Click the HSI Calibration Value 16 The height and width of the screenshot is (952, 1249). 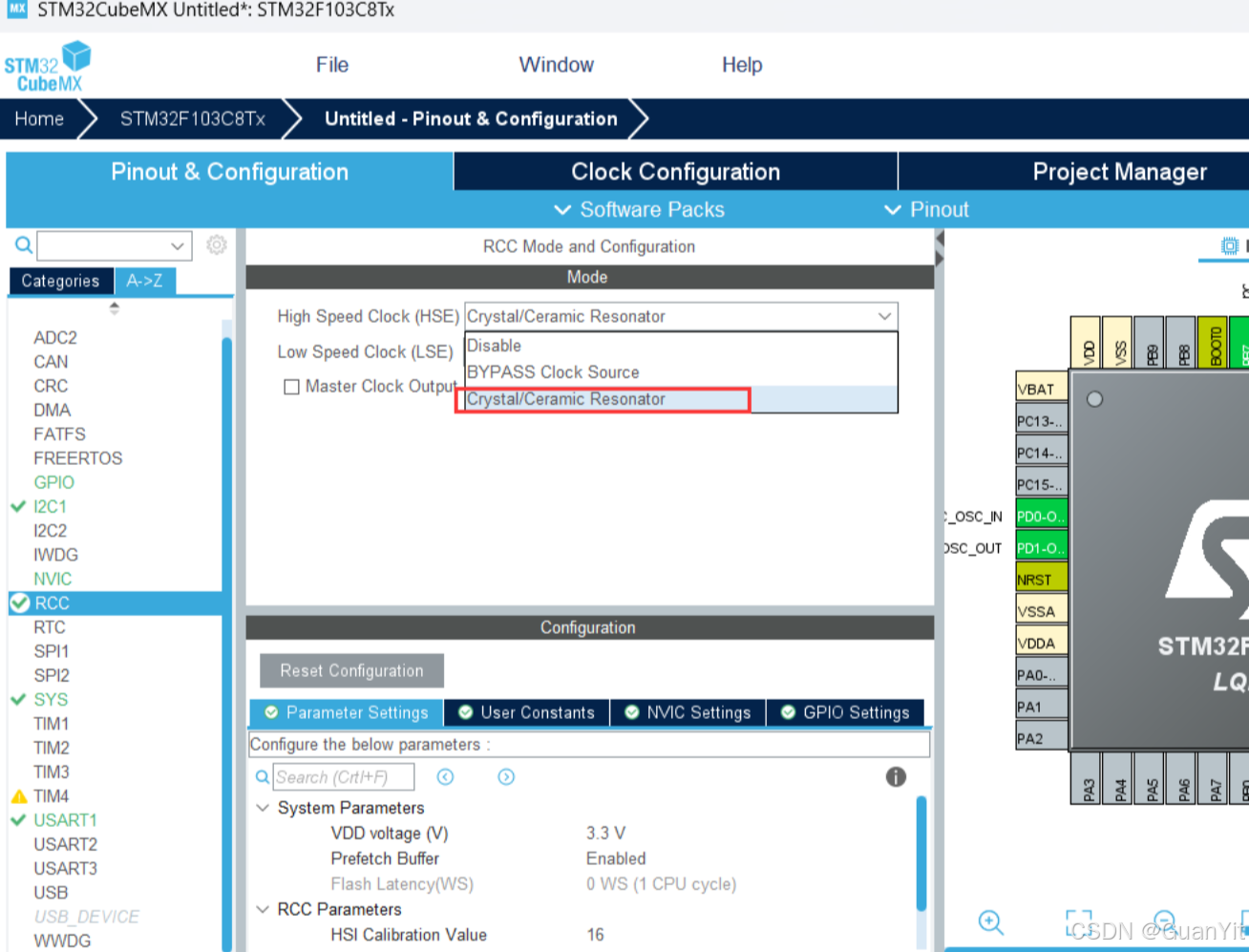(x=595, y=935)
